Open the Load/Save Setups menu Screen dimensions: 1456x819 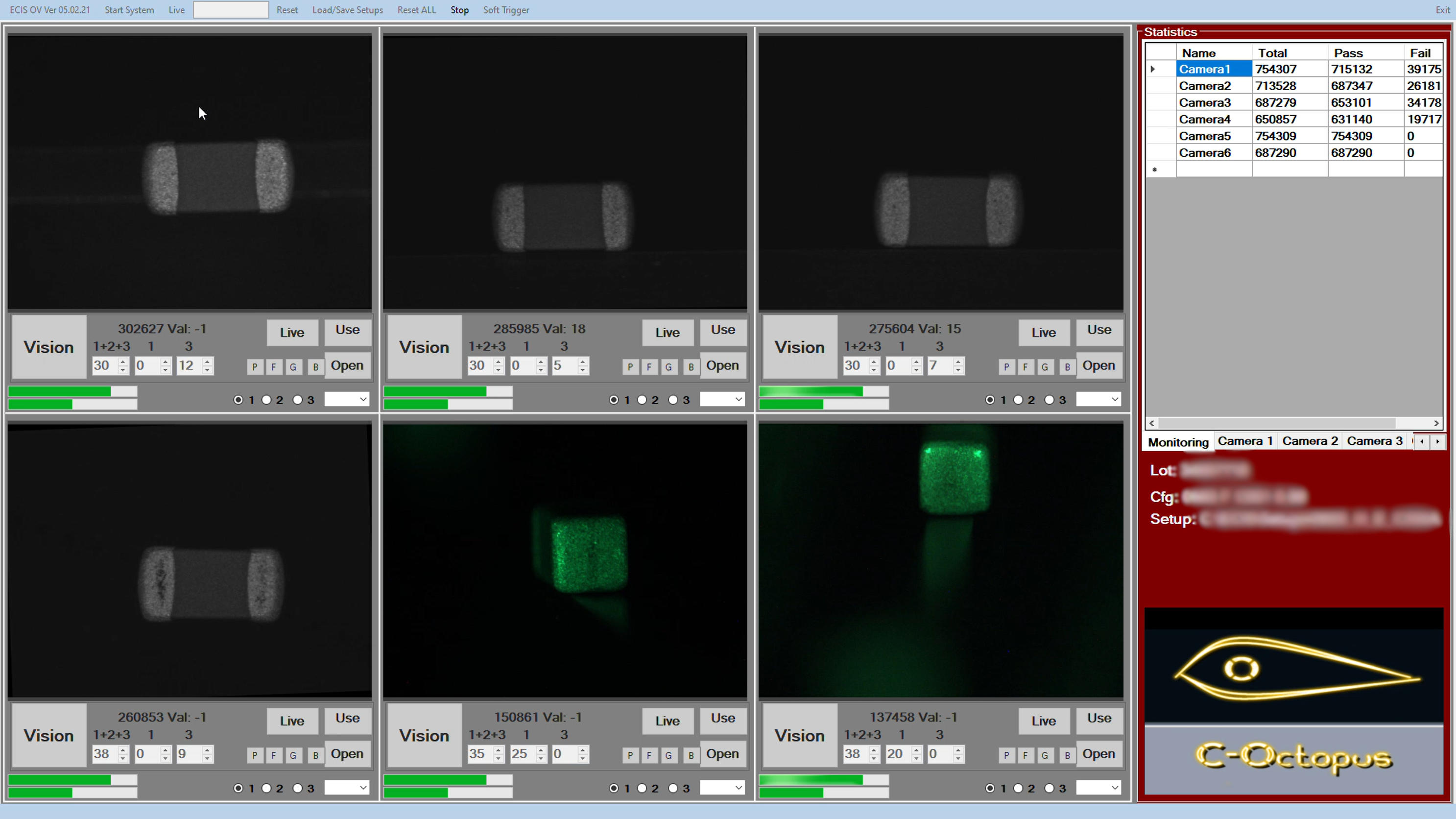pyautogui.click(x=347, y=10)
